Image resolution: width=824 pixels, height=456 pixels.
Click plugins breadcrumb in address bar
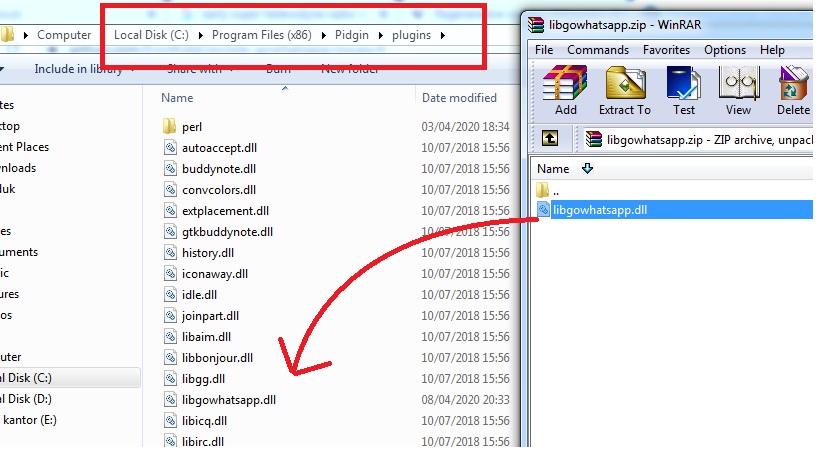[x=411, y=35]
